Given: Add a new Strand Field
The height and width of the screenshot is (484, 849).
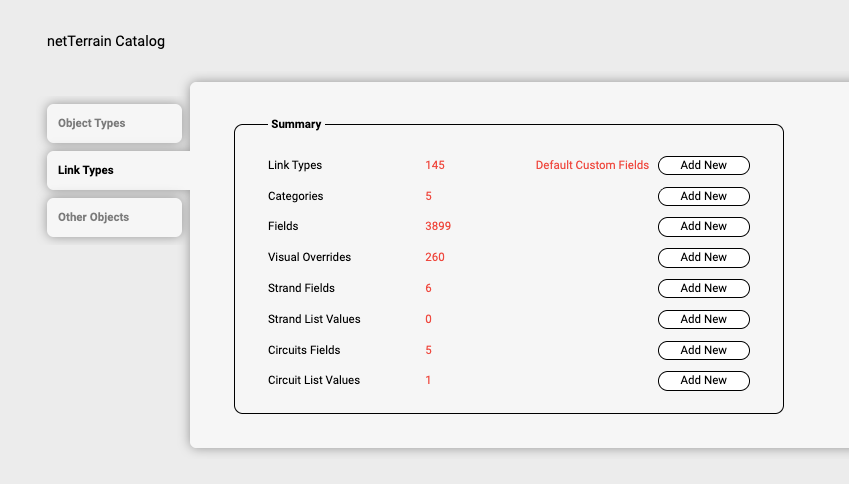Looking at the screenshot, I should (x=703, y=289).
